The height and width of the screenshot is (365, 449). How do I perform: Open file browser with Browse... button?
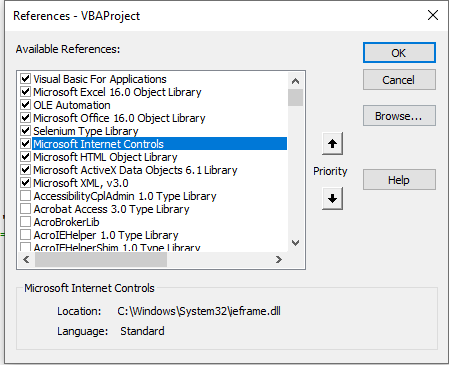399,116
